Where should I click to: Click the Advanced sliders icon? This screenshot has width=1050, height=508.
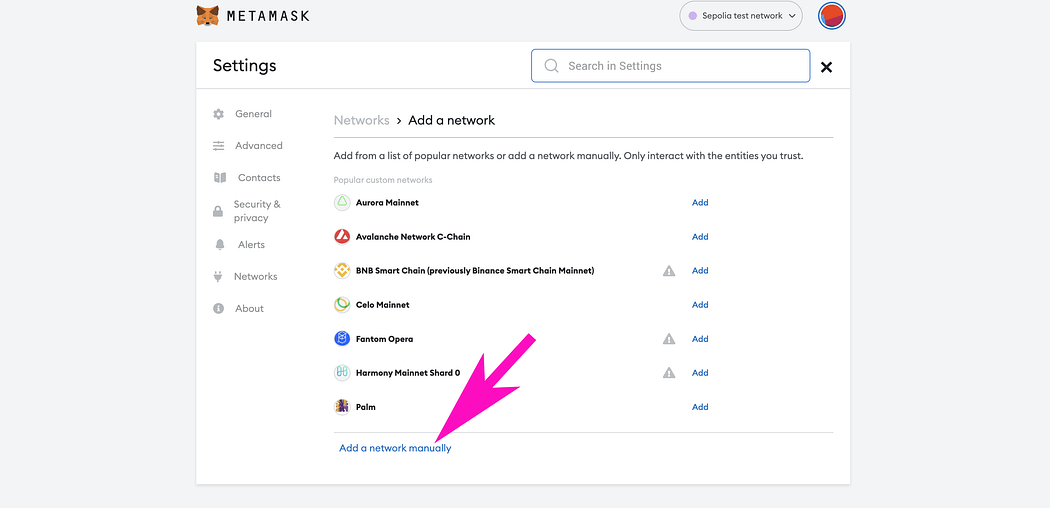pos(218,146)
